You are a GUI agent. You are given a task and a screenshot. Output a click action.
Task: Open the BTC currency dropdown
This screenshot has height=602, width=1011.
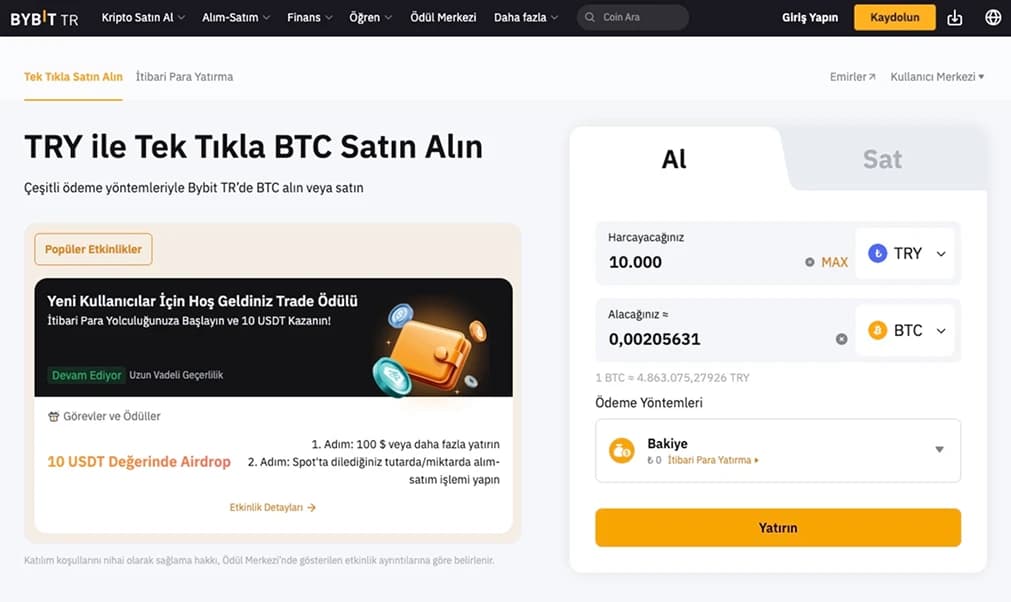coord(907,330)
